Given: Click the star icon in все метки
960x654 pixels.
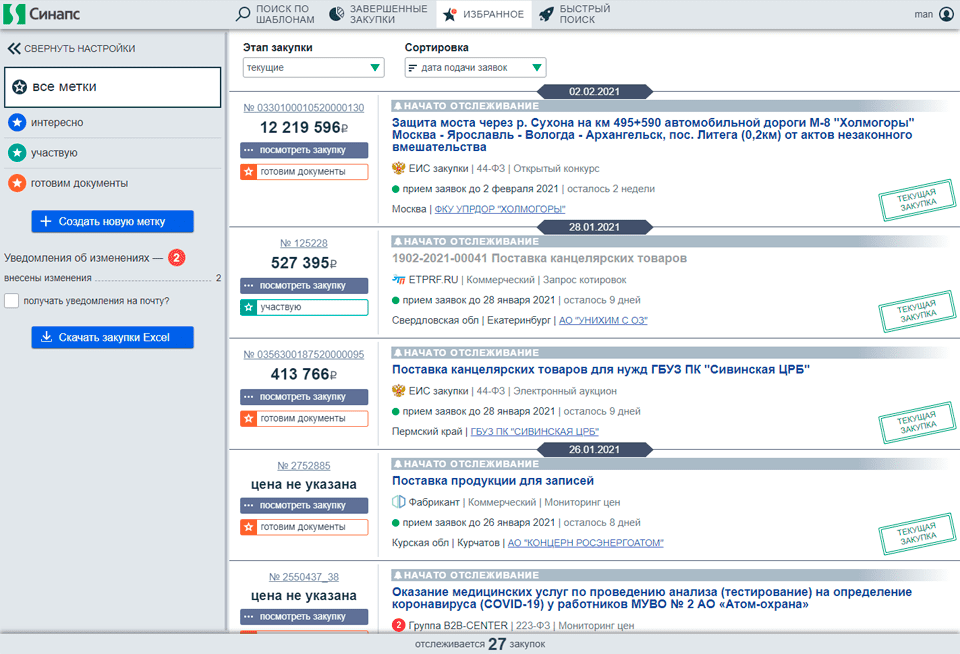Looking at the screenshot, I should pos(20,87).
